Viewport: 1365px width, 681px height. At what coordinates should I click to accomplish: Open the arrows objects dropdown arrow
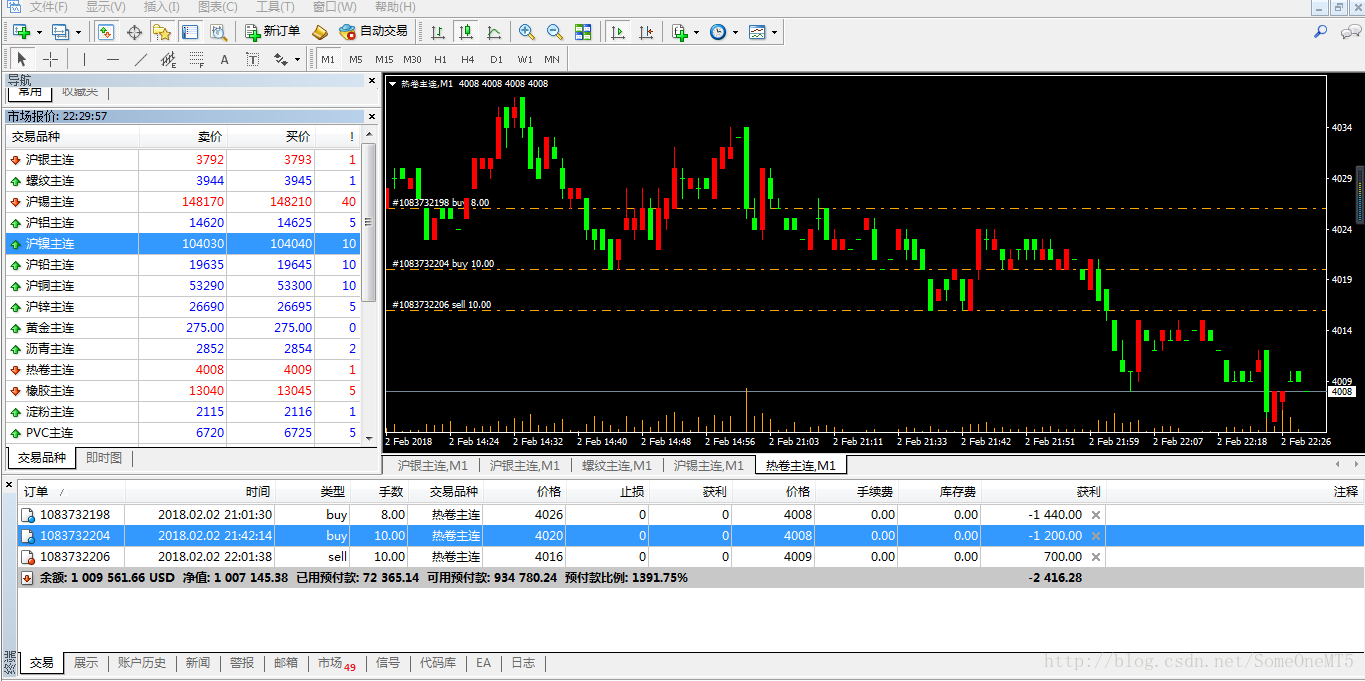click(x=298, y=59)
